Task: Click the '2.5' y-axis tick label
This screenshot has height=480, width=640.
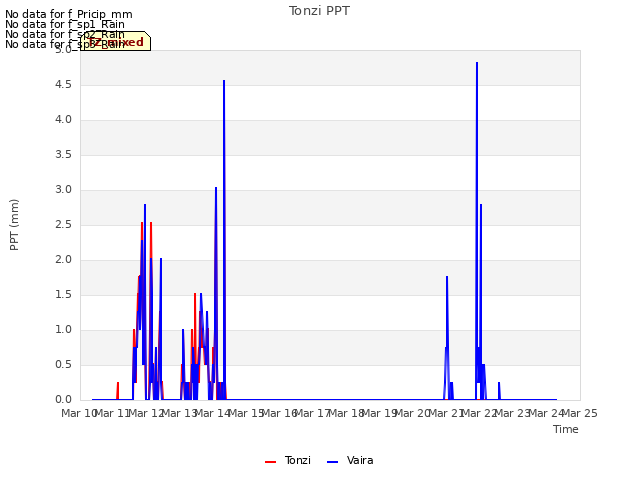Action: (63, 224)
